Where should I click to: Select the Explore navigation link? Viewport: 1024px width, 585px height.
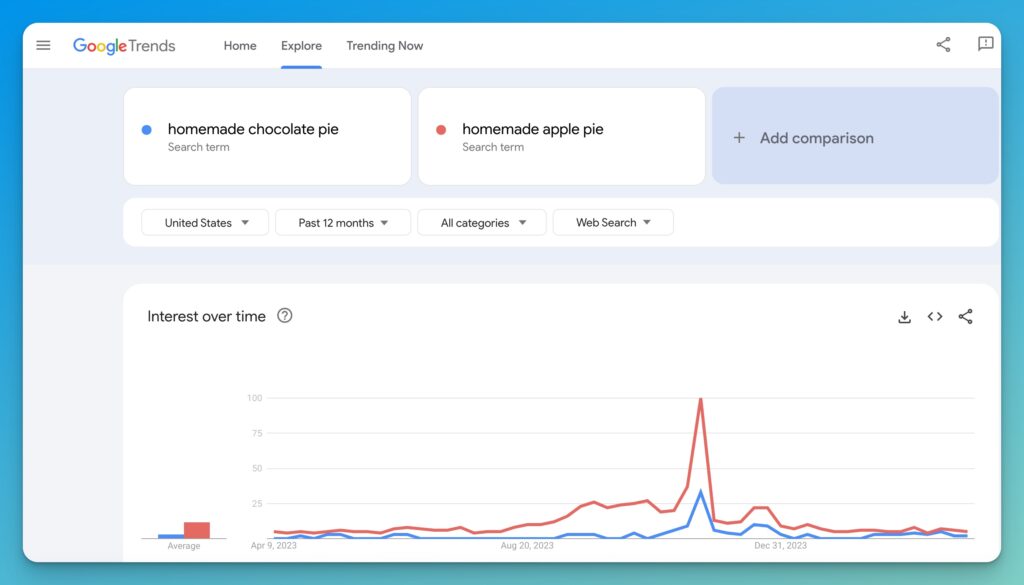(301, 45)
